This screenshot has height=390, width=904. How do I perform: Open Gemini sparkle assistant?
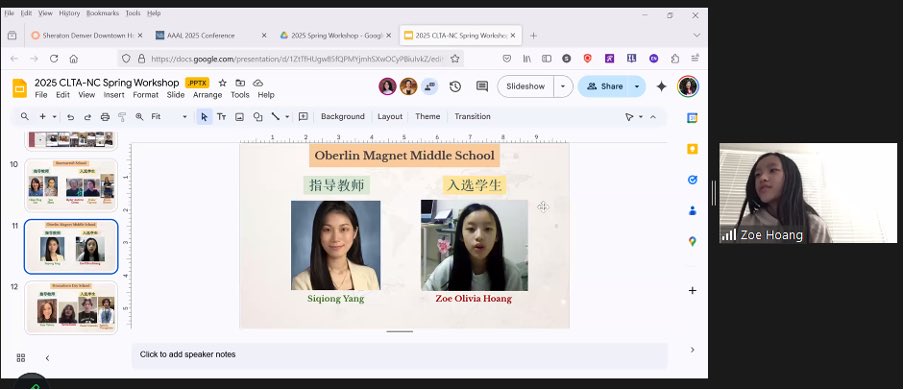(661, 87)
